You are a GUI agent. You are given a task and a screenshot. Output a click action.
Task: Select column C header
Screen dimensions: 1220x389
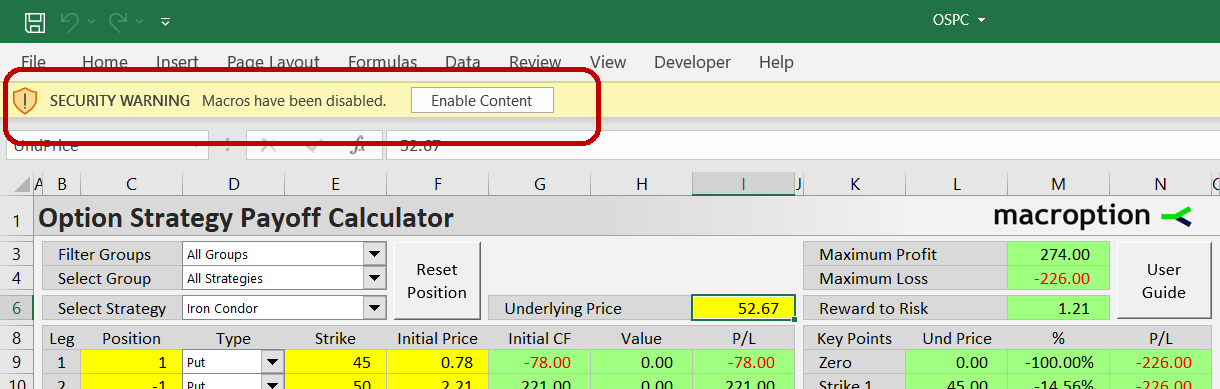131,184
